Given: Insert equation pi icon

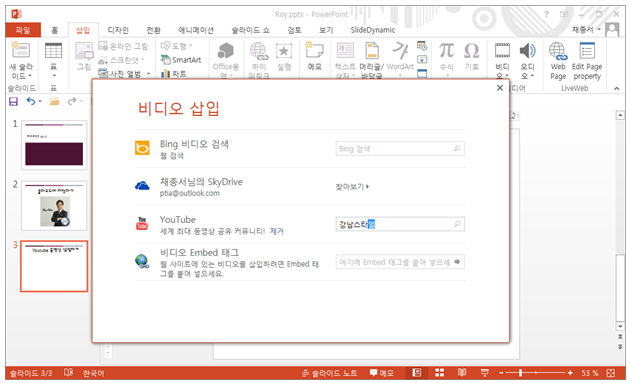Looking at the screenshot, I should point(446,51).
